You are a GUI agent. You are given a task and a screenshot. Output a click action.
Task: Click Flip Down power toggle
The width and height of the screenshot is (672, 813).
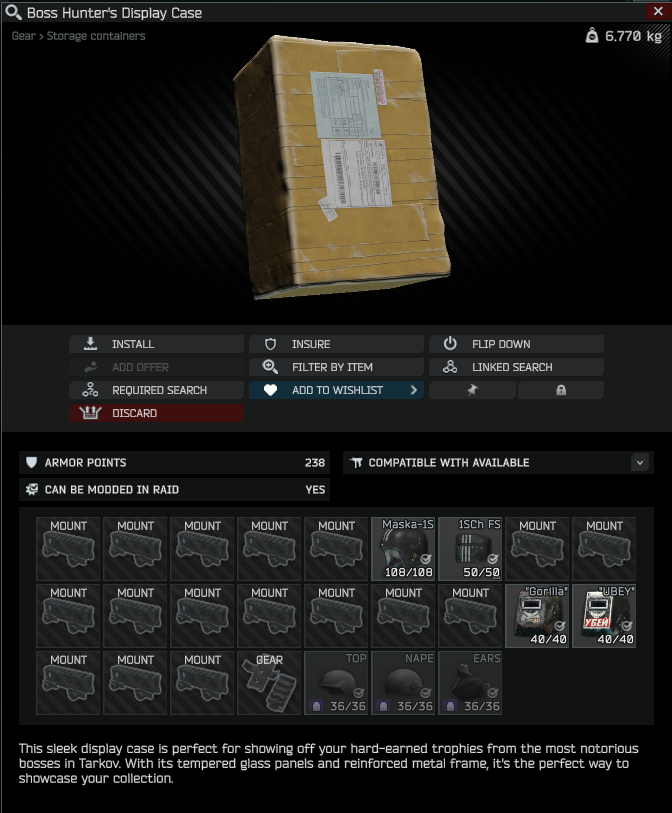pos(516,344)
